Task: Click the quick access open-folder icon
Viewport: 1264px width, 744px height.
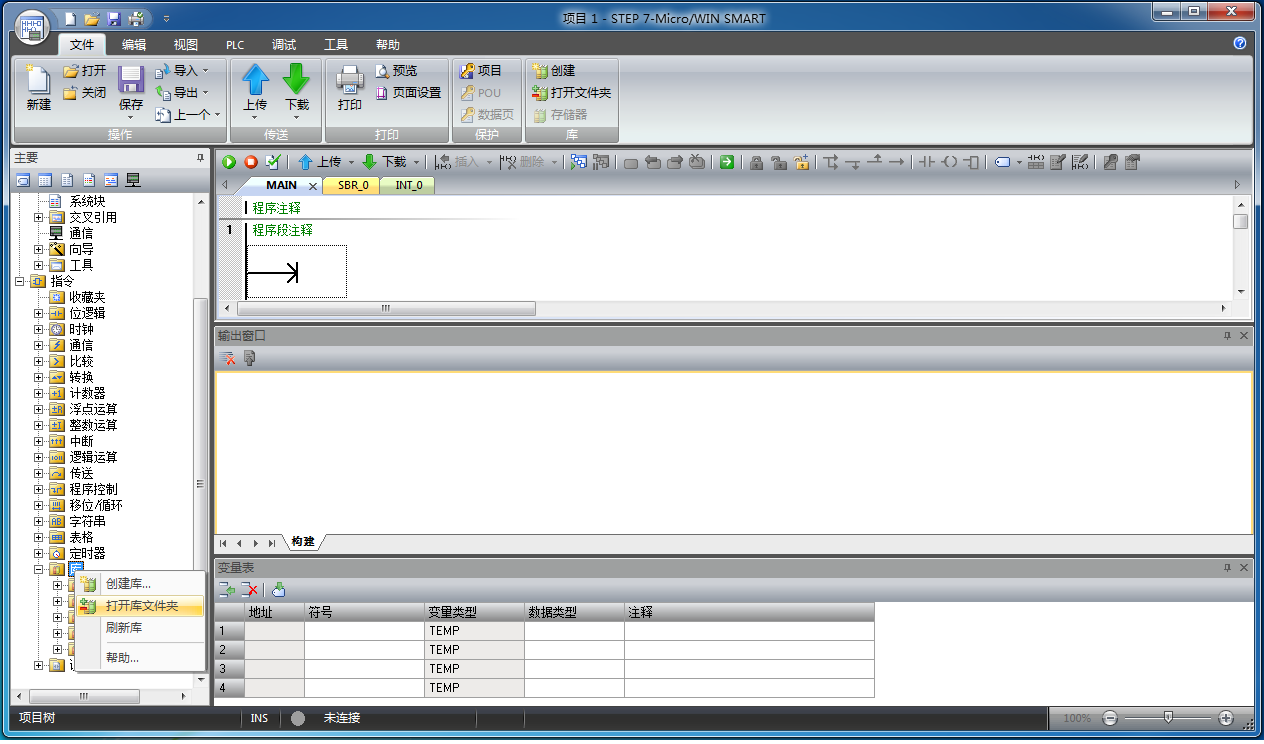Action: click(x=92, y=18)
